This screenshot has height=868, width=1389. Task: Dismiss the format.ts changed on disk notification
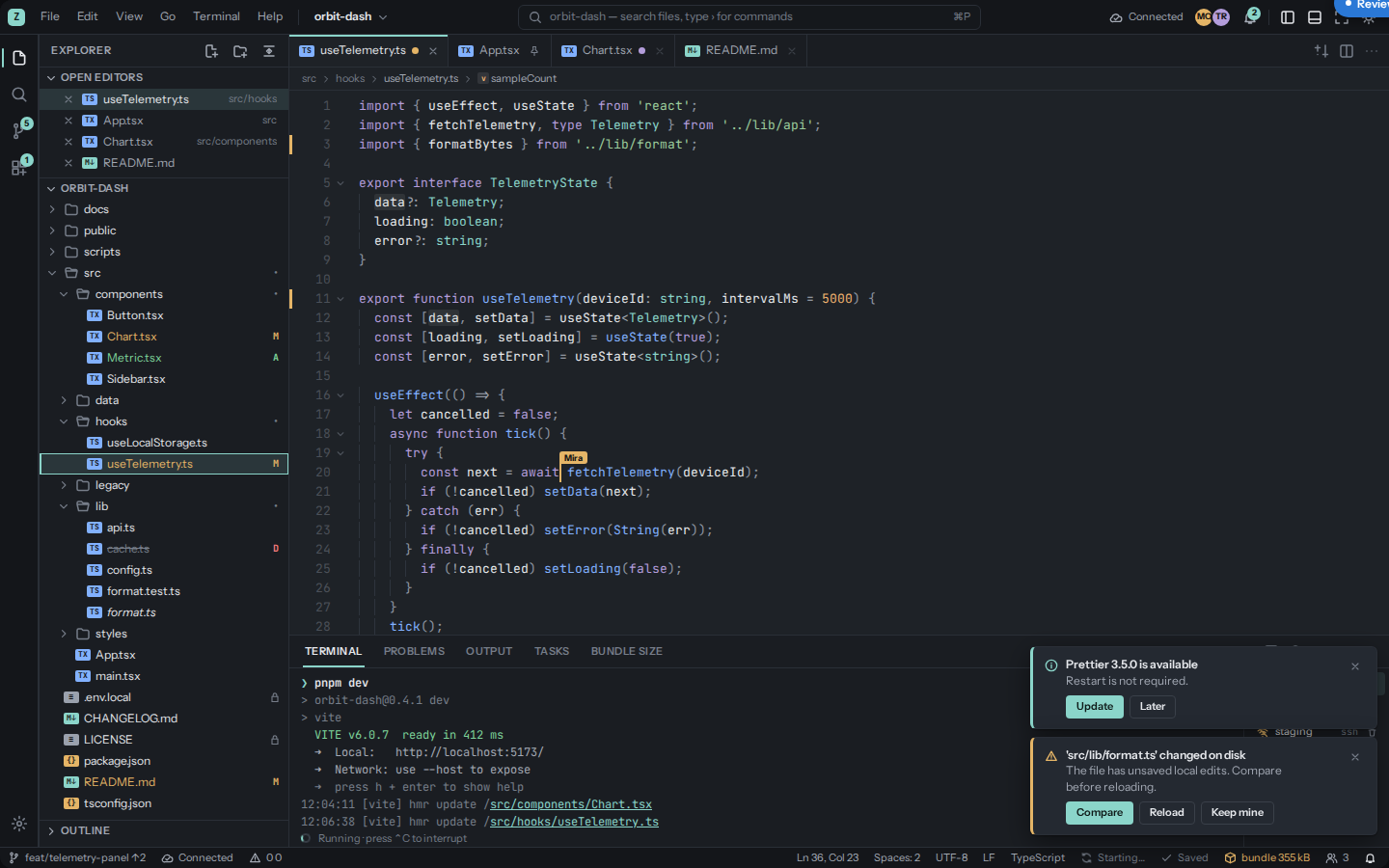(1355, 757)
